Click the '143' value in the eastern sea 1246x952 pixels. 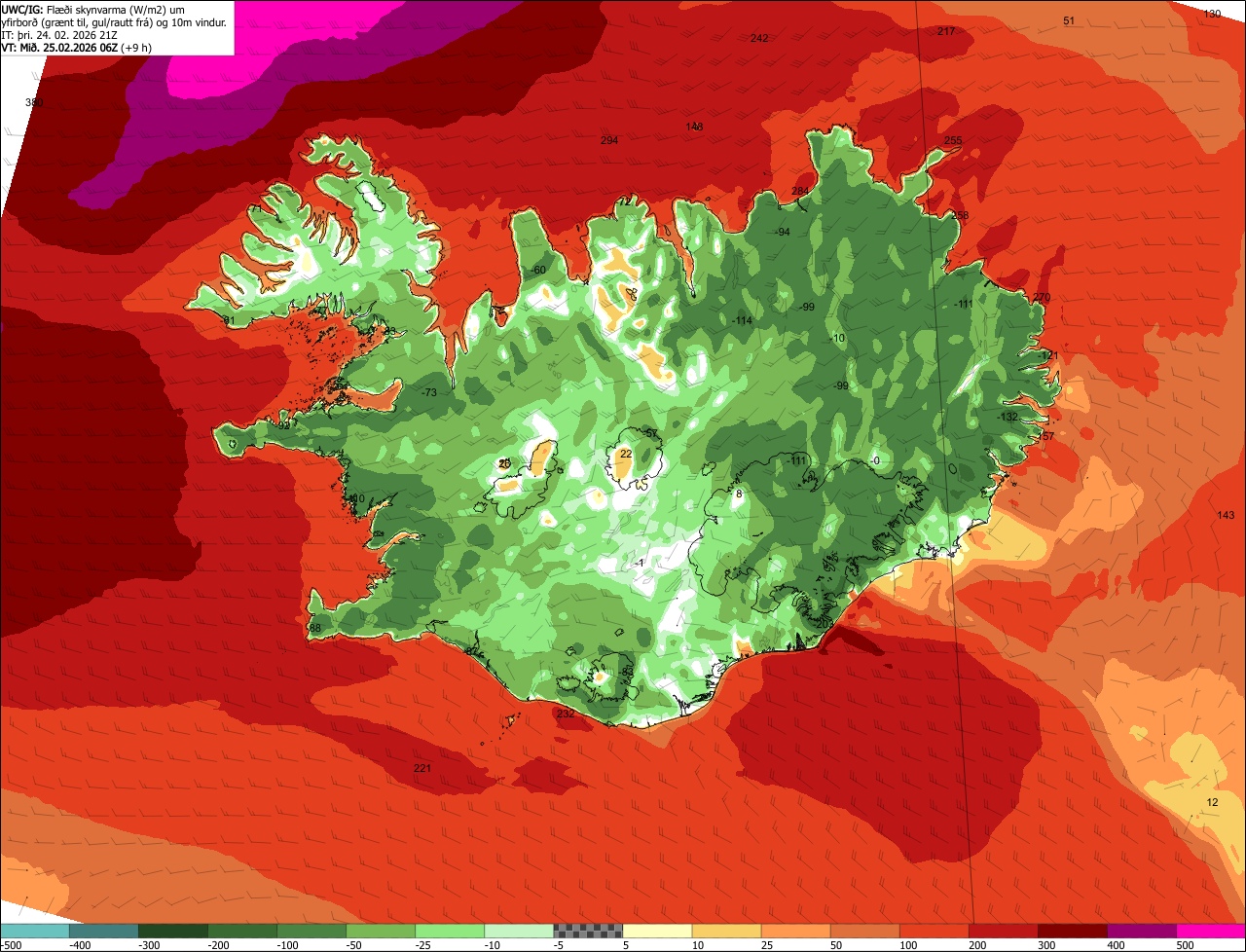click(x=1226, y=515)
